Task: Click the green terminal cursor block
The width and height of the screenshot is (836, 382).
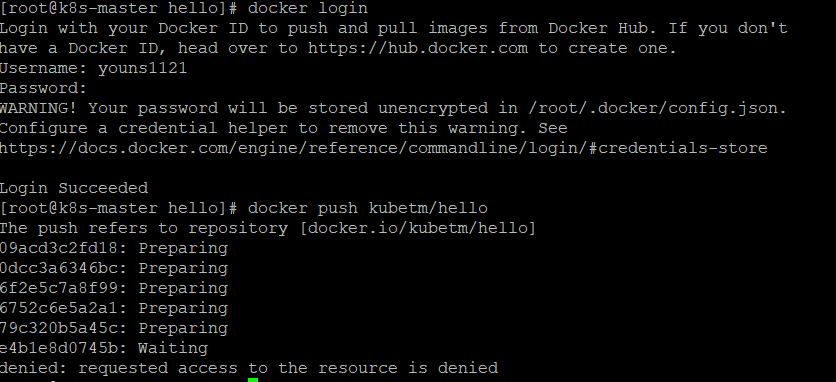Action: coord(253,380)
